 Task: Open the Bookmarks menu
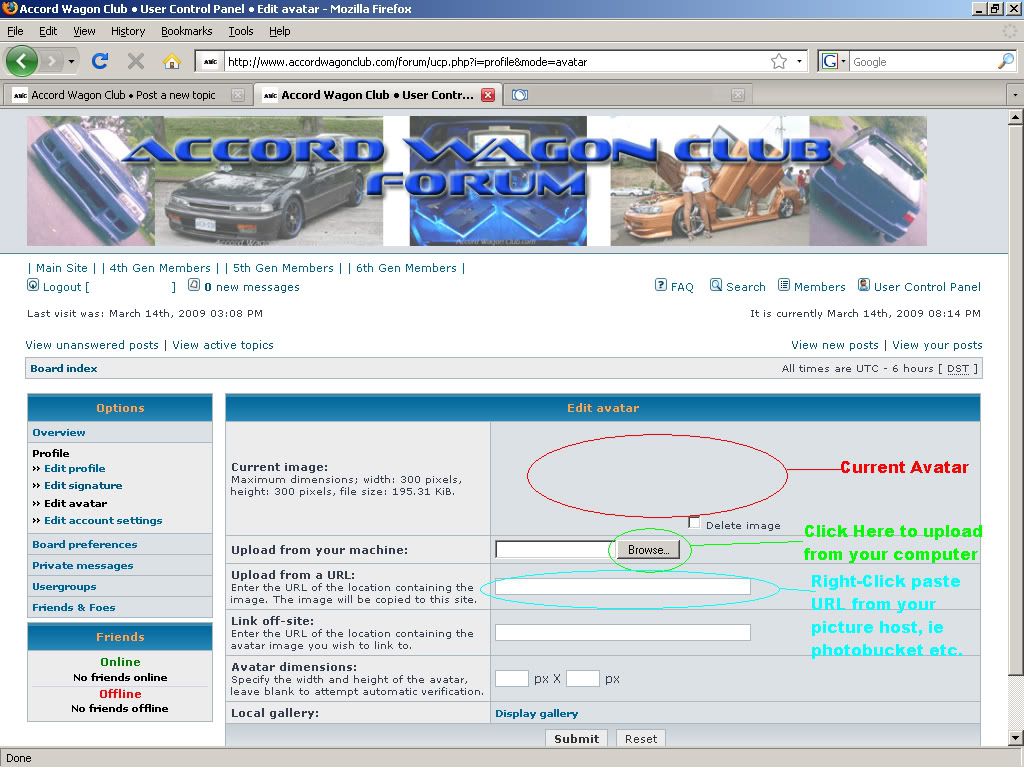(187, 31)
